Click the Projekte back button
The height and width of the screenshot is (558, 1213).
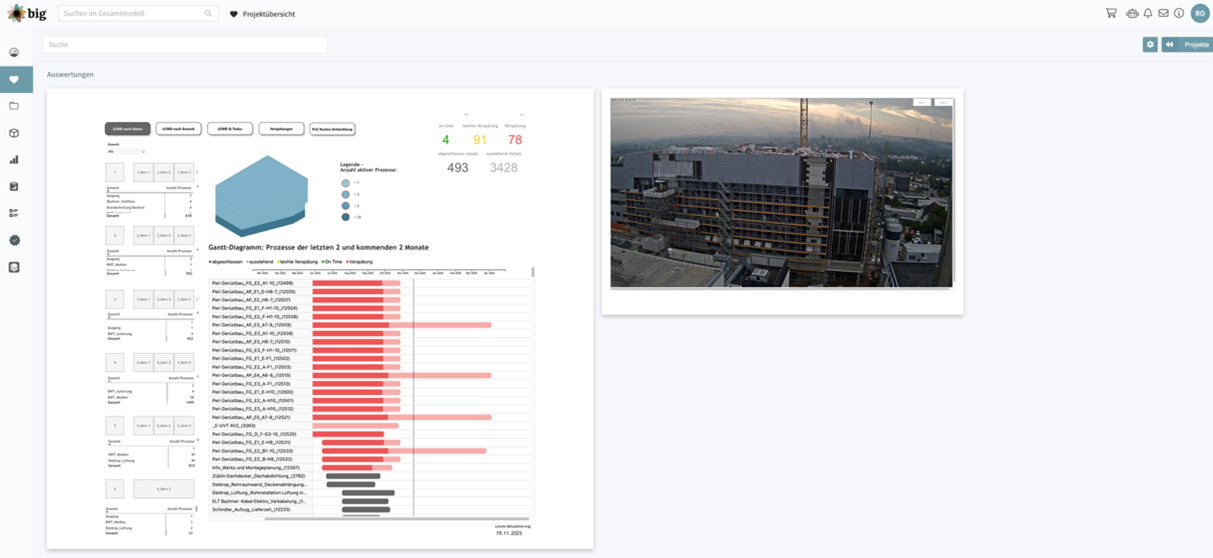[x=1188, y=45]
